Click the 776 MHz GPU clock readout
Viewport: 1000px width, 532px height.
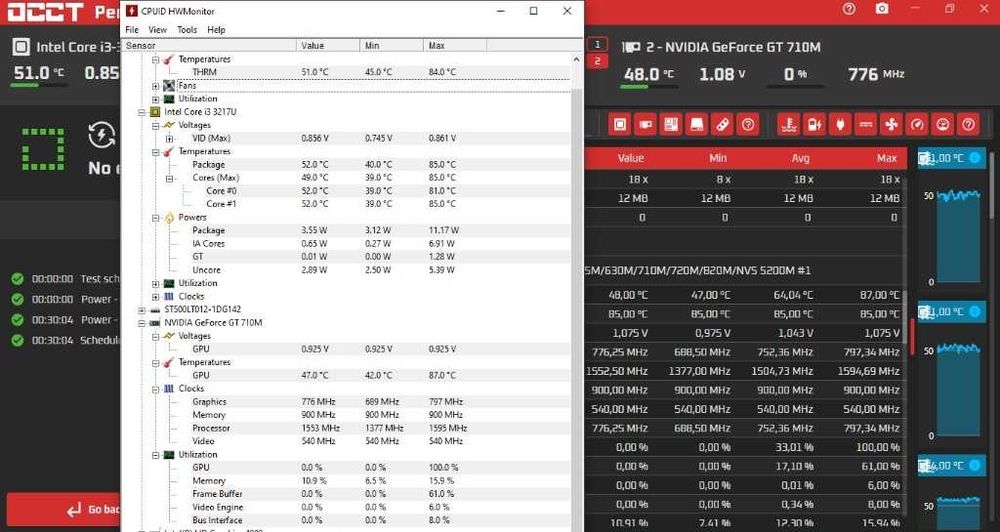point(876,75)
